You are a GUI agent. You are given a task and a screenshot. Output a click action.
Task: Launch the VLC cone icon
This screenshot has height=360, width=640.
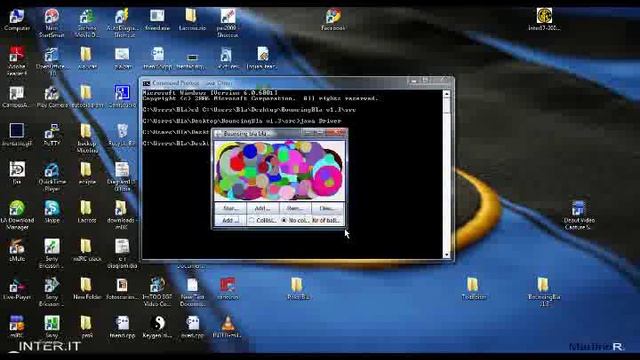point(228,327)
